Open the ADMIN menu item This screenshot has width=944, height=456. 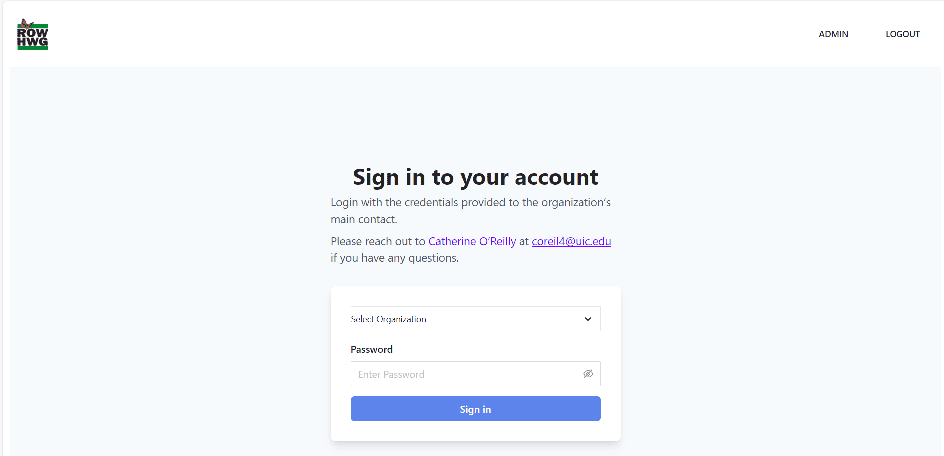(x=833, y=34)
